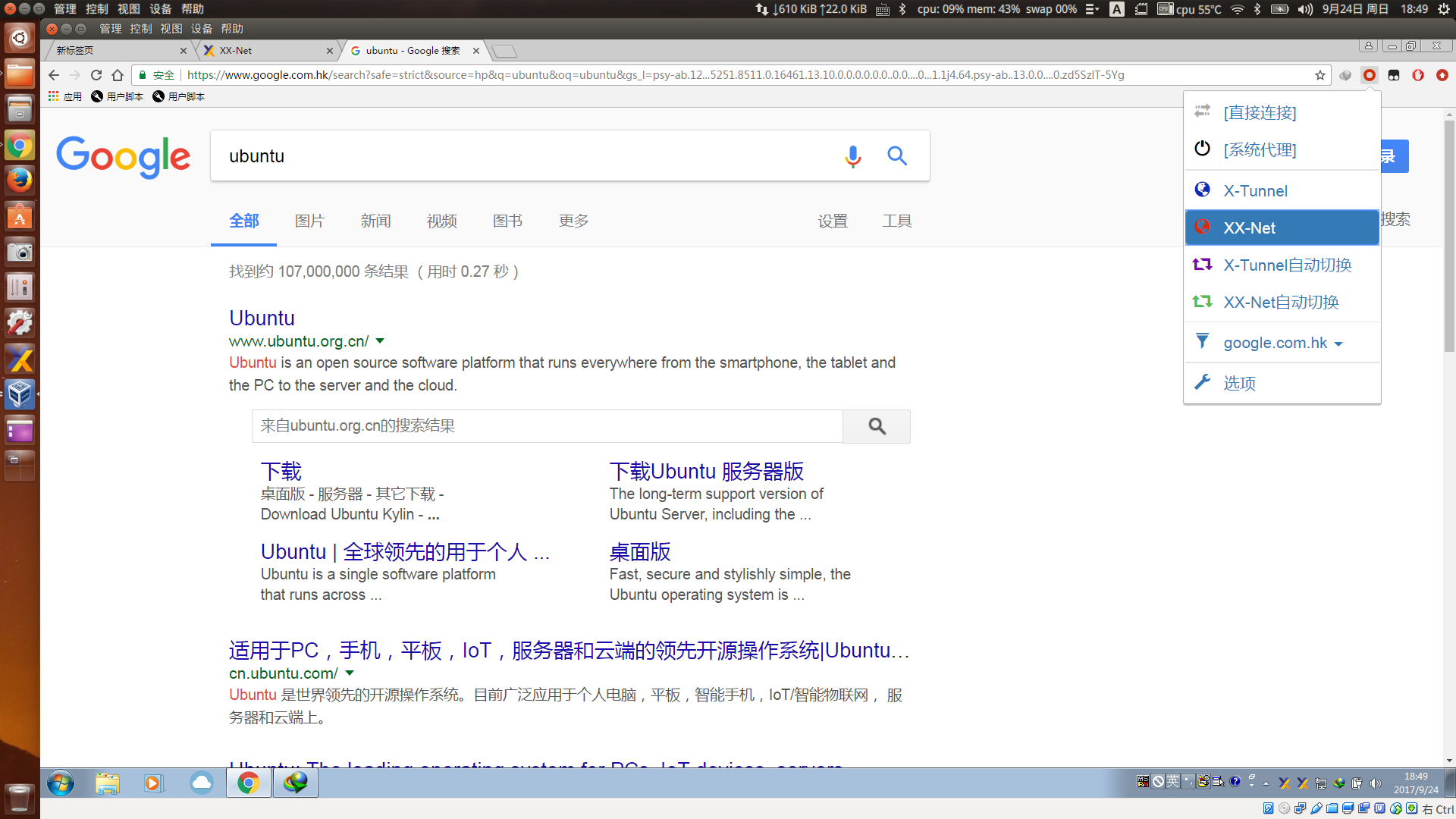Select the 新闻 news search tab

(375, 221)
